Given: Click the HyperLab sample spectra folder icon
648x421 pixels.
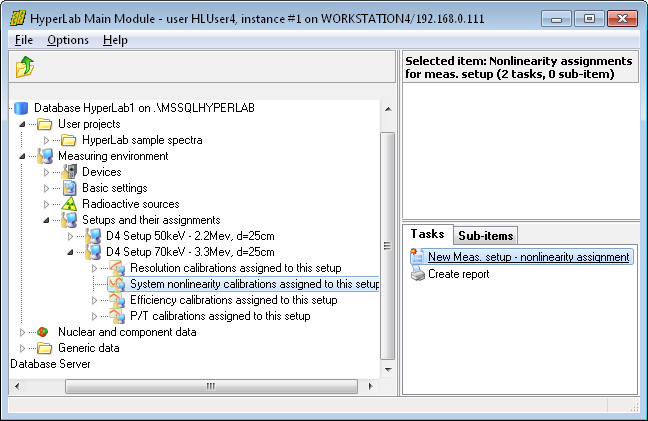Looking at the screenshot, I should (69, 140).
